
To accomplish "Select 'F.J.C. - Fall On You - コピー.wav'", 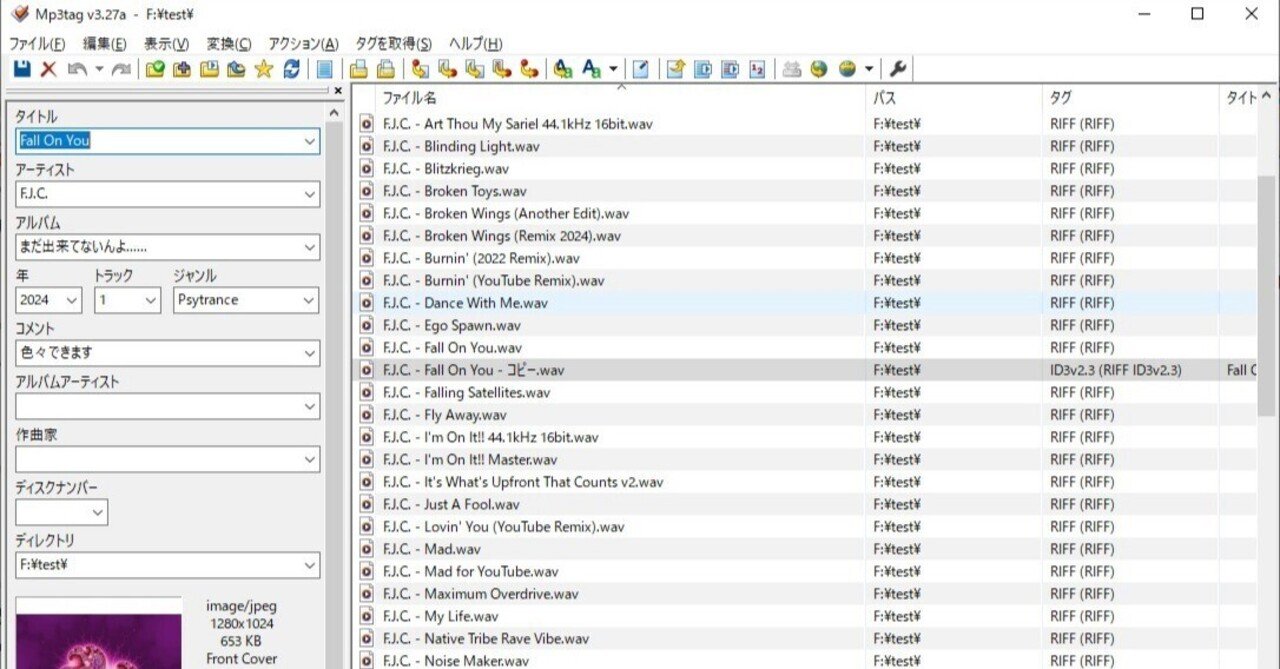I will (473, 370).
